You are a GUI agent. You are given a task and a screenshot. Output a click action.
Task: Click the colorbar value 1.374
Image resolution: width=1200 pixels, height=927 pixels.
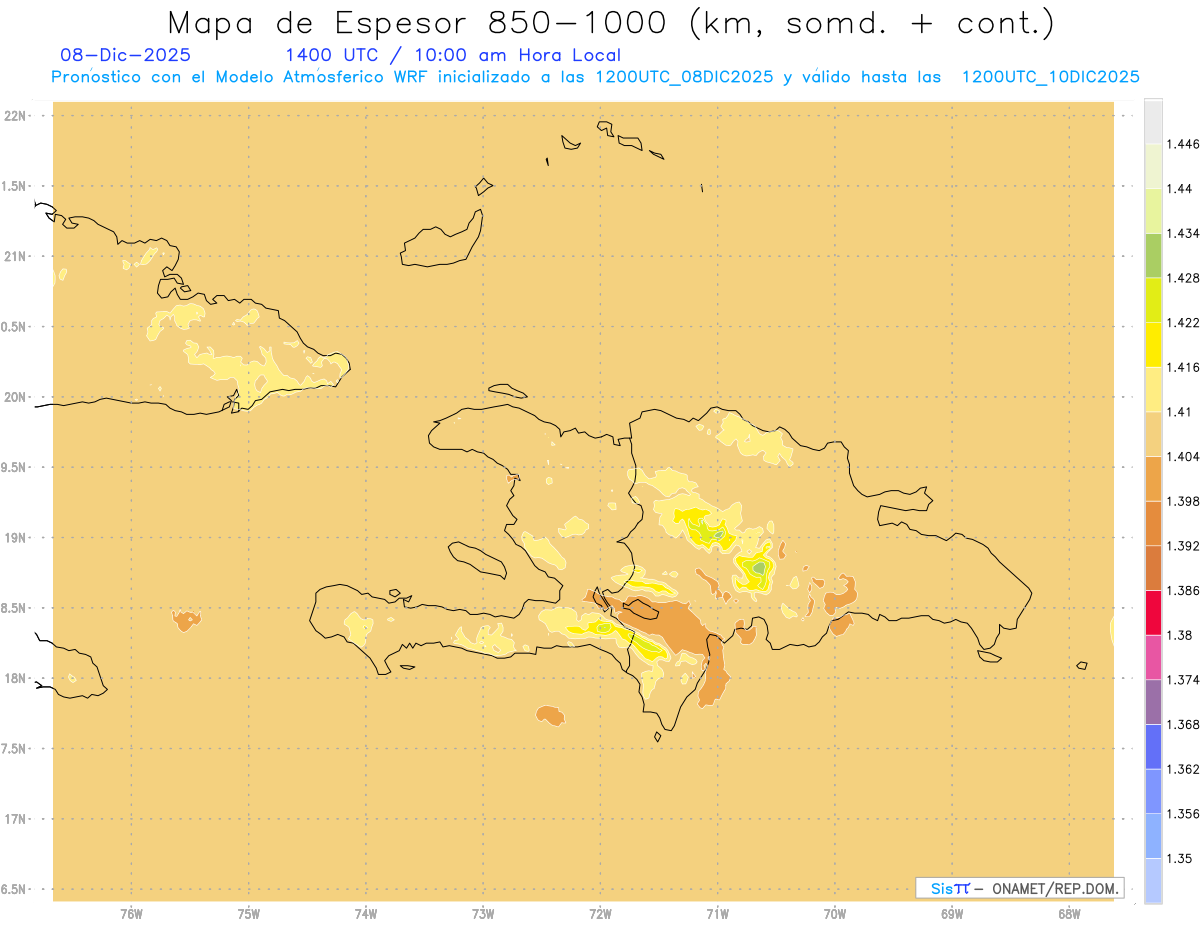[1183, 680]
